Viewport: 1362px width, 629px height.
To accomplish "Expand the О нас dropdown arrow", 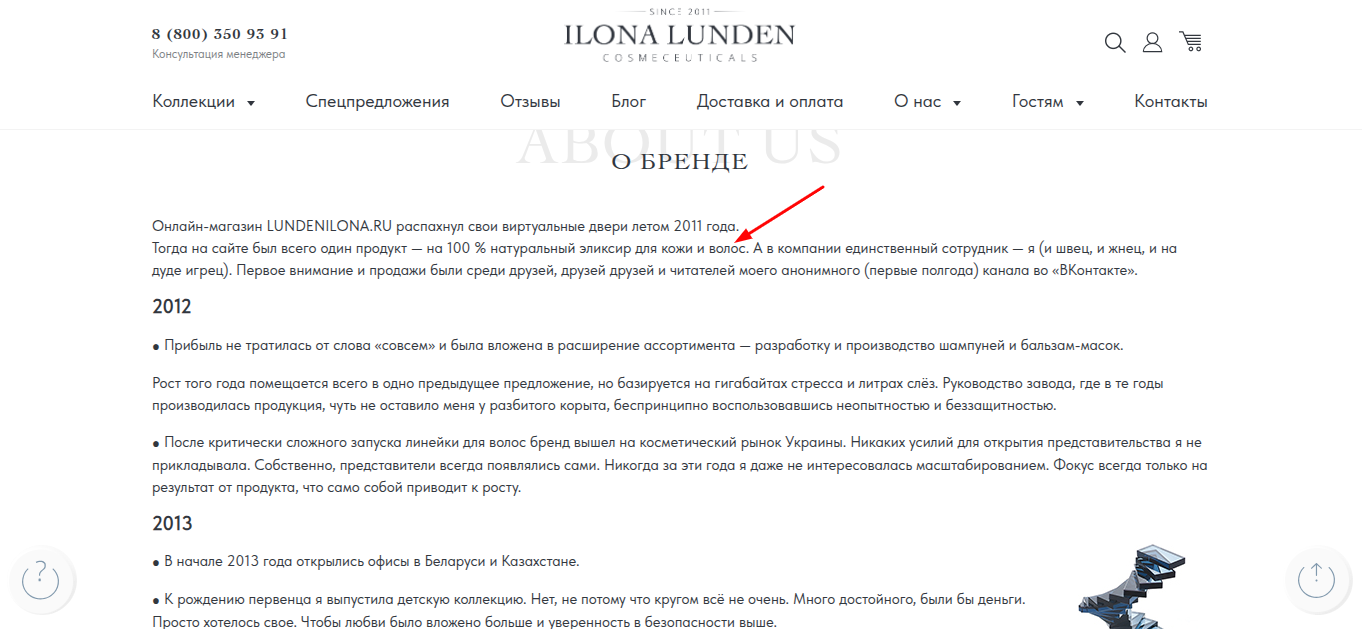I will 957,103.
